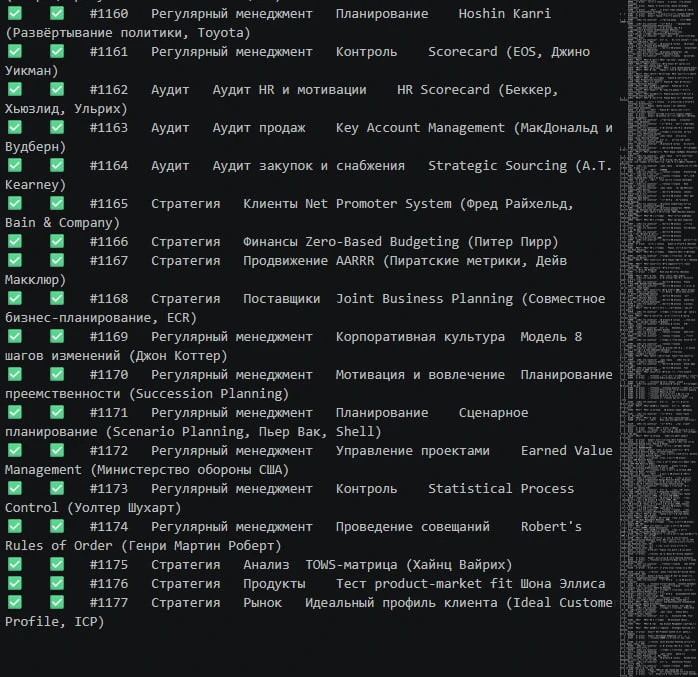Click the second green checkmark in row #1176
Viewport: 698px width, 677px height.
coord(57,583)
